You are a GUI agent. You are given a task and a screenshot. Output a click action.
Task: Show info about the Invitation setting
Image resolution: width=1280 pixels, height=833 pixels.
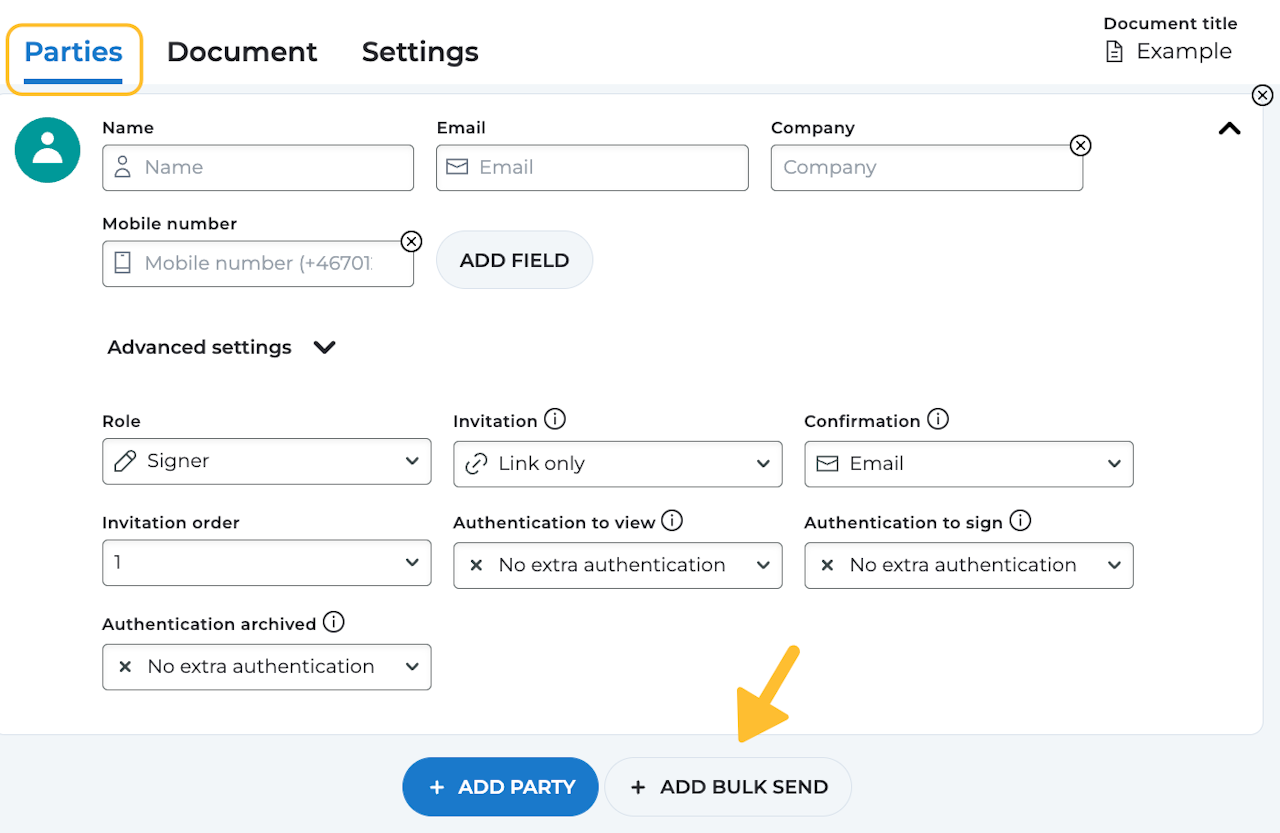(554, 420)
